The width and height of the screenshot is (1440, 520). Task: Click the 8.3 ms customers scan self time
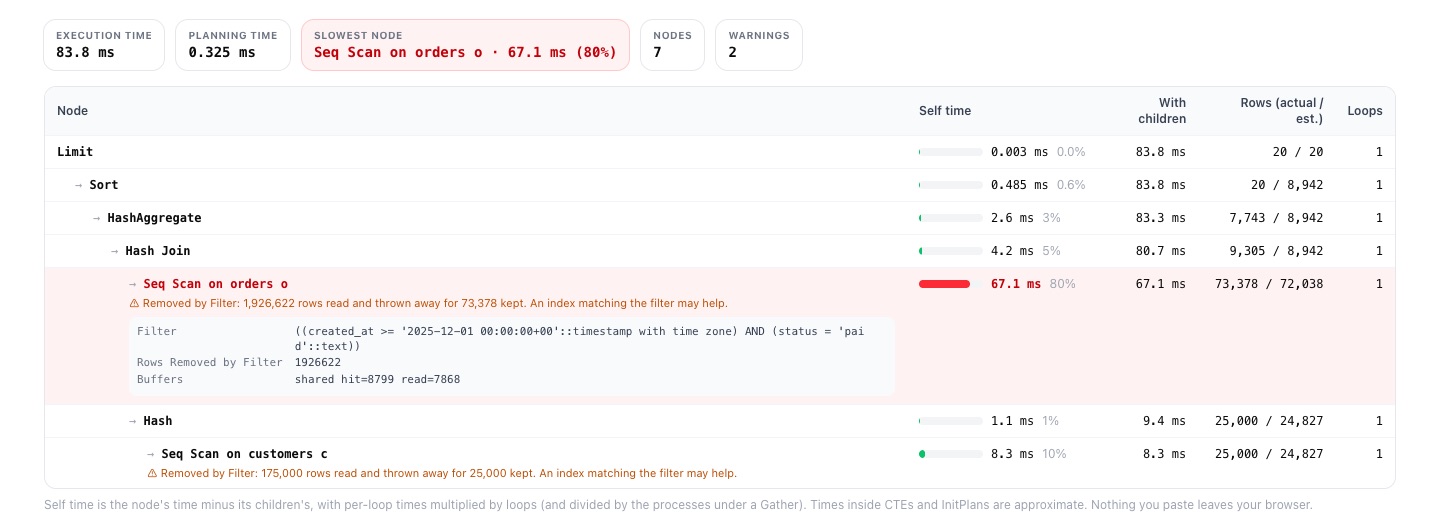(x=1012, y=454)
